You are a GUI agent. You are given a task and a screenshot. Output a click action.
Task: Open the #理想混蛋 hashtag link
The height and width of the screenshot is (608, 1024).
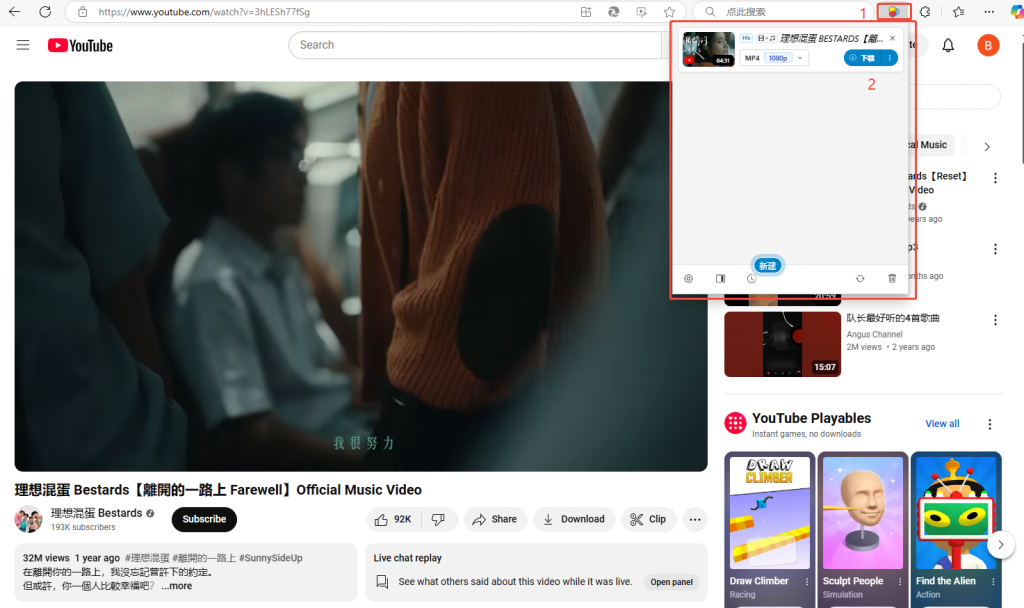coord(147,558)
